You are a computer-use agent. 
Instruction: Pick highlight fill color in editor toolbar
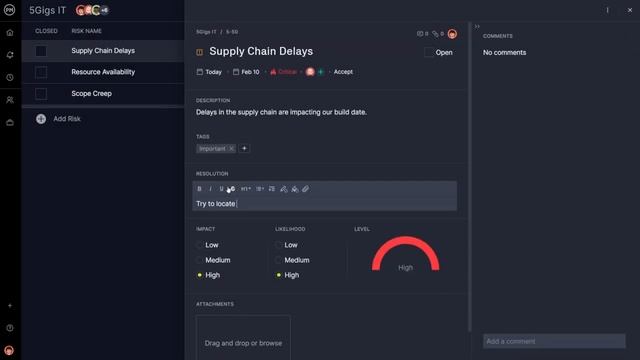(x=295, y=189)
